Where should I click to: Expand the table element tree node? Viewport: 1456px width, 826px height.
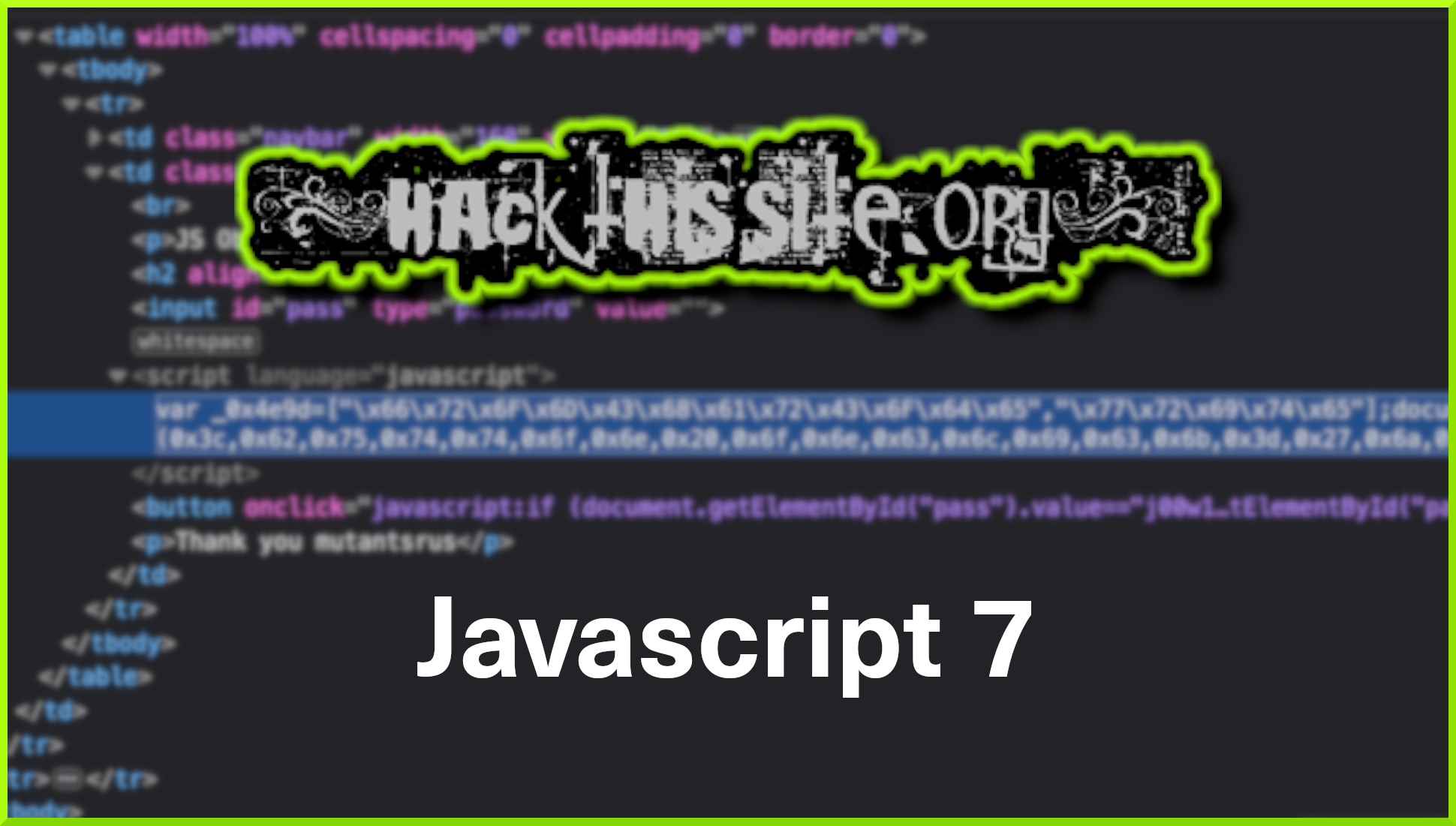pos(22,36)
